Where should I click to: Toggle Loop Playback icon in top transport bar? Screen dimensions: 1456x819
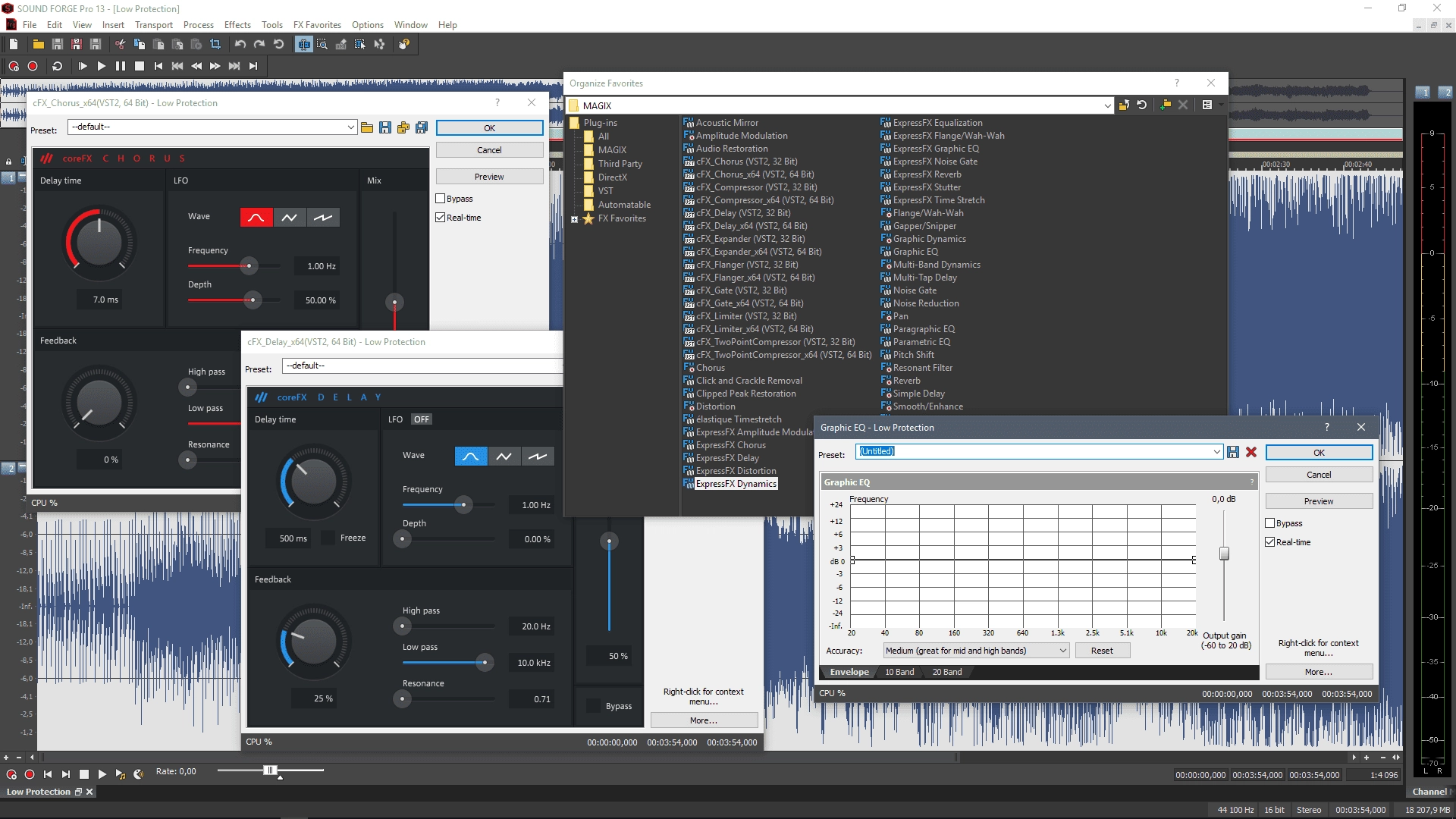(57, 66)
